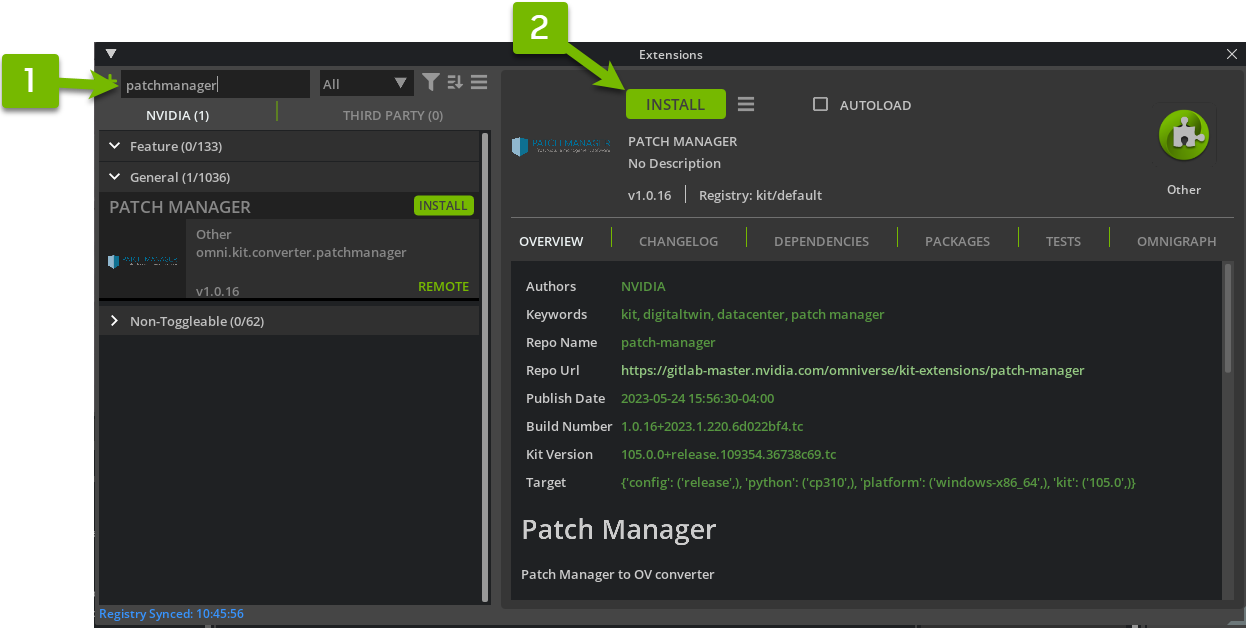
Task: Click the search field containing patchmanager
Action: click(x=215, y=84)
